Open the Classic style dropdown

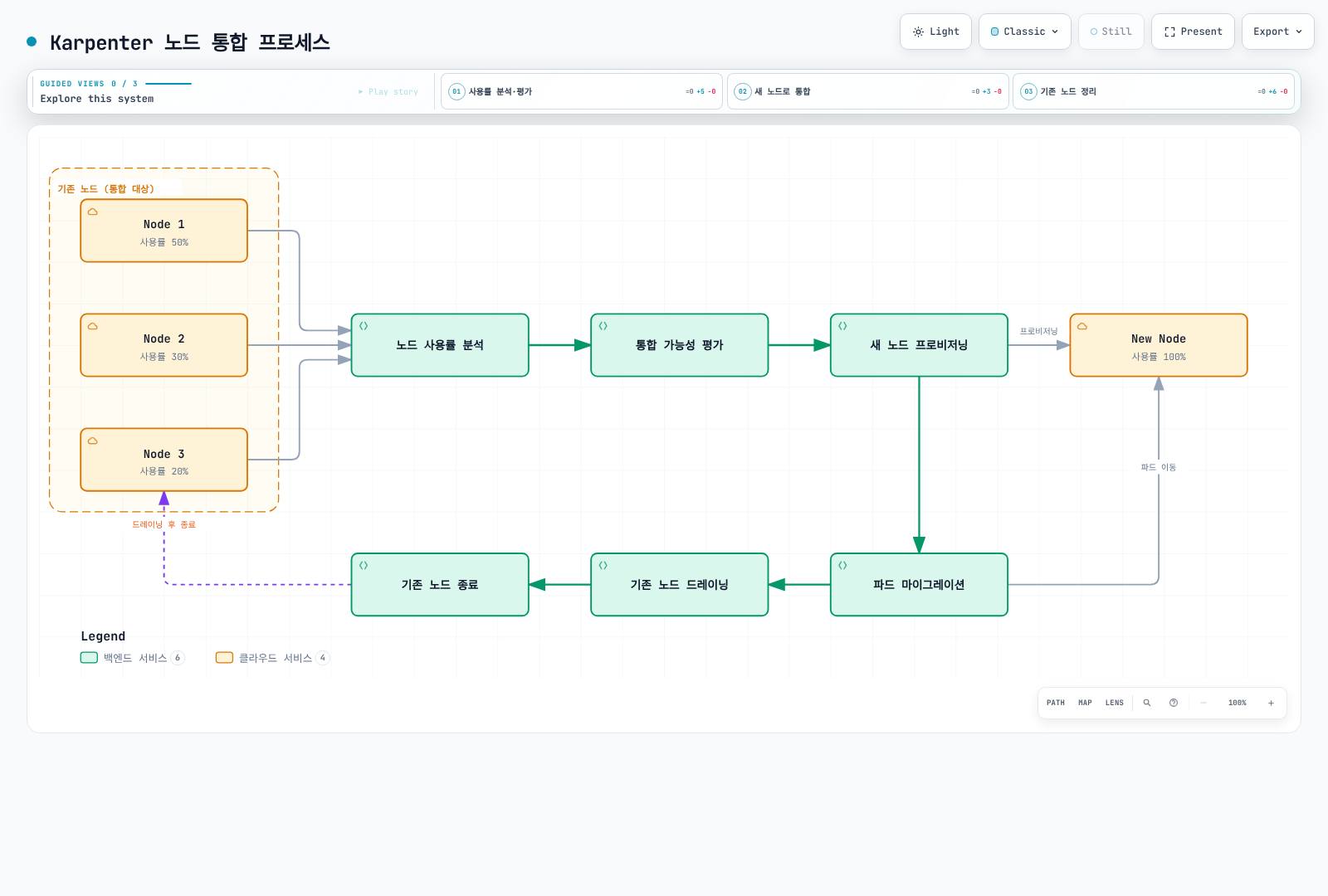tap(1025, 32)
